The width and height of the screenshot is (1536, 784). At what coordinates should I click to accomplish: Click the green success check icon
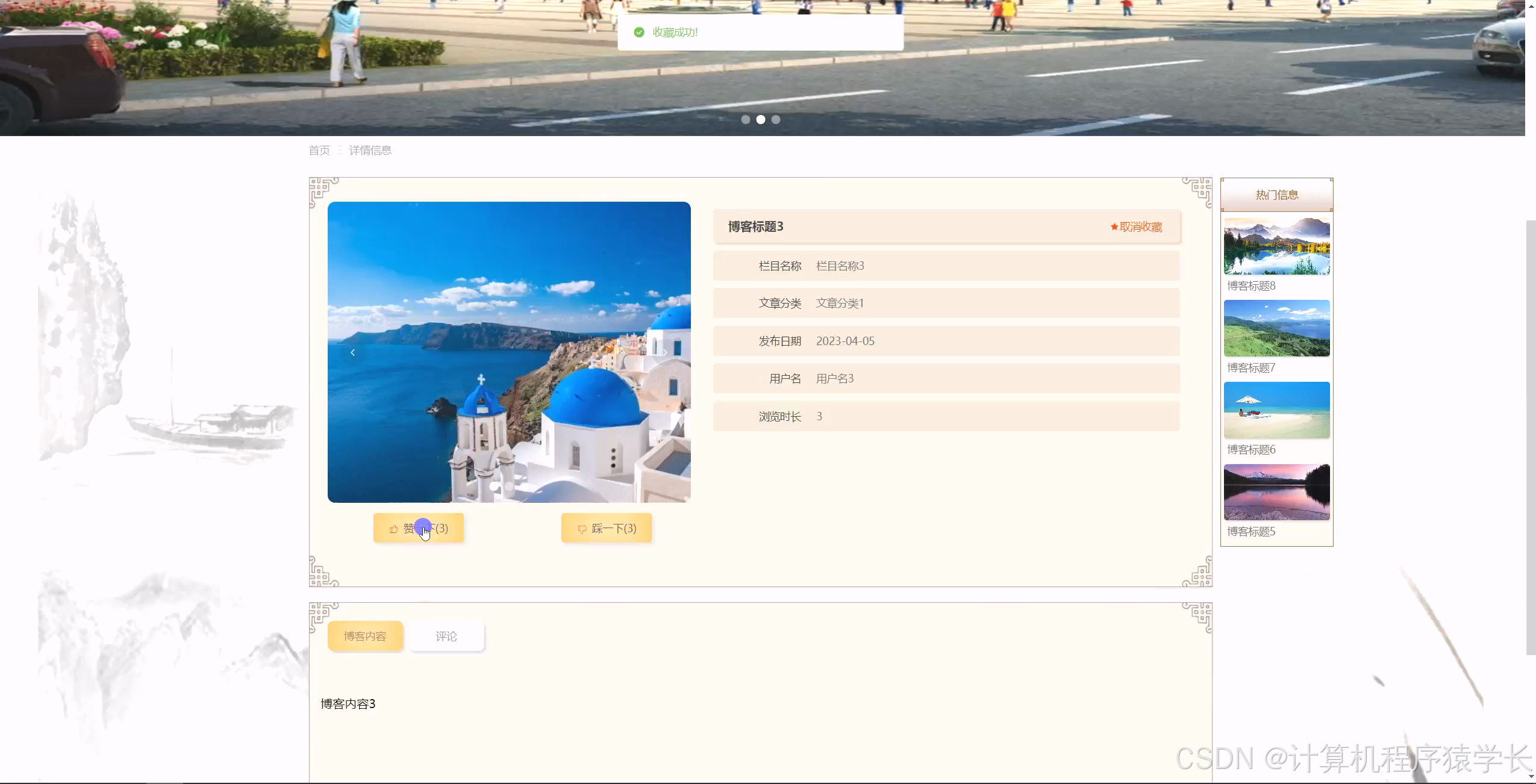click(x=639, y=33)
